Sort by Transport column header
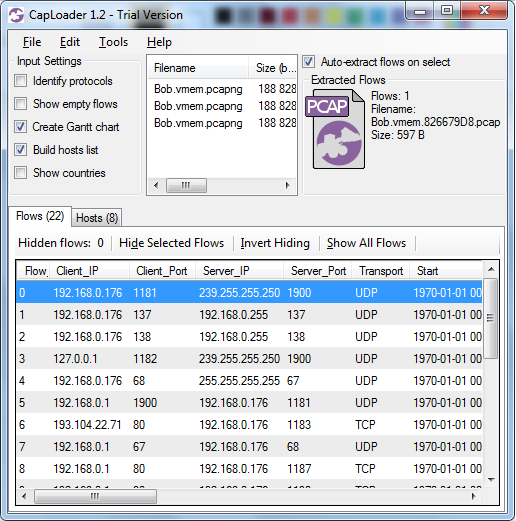The image size is (516, 521). point(381,271)
